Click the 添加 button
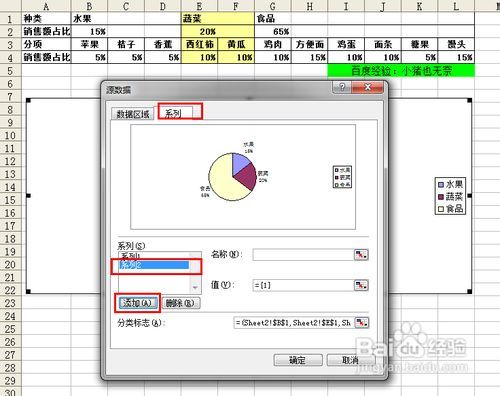 pyautogui.click(x=137, y=303)
